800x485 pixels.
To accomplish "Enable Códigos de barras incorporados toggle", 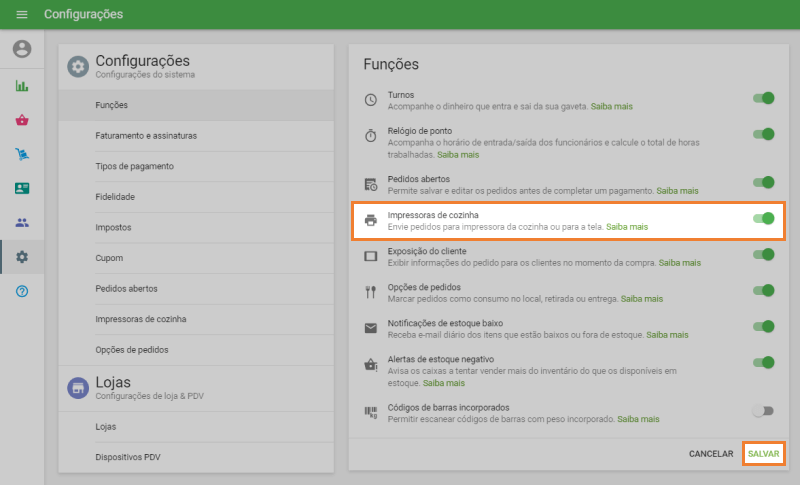I will tap(764, 410).
